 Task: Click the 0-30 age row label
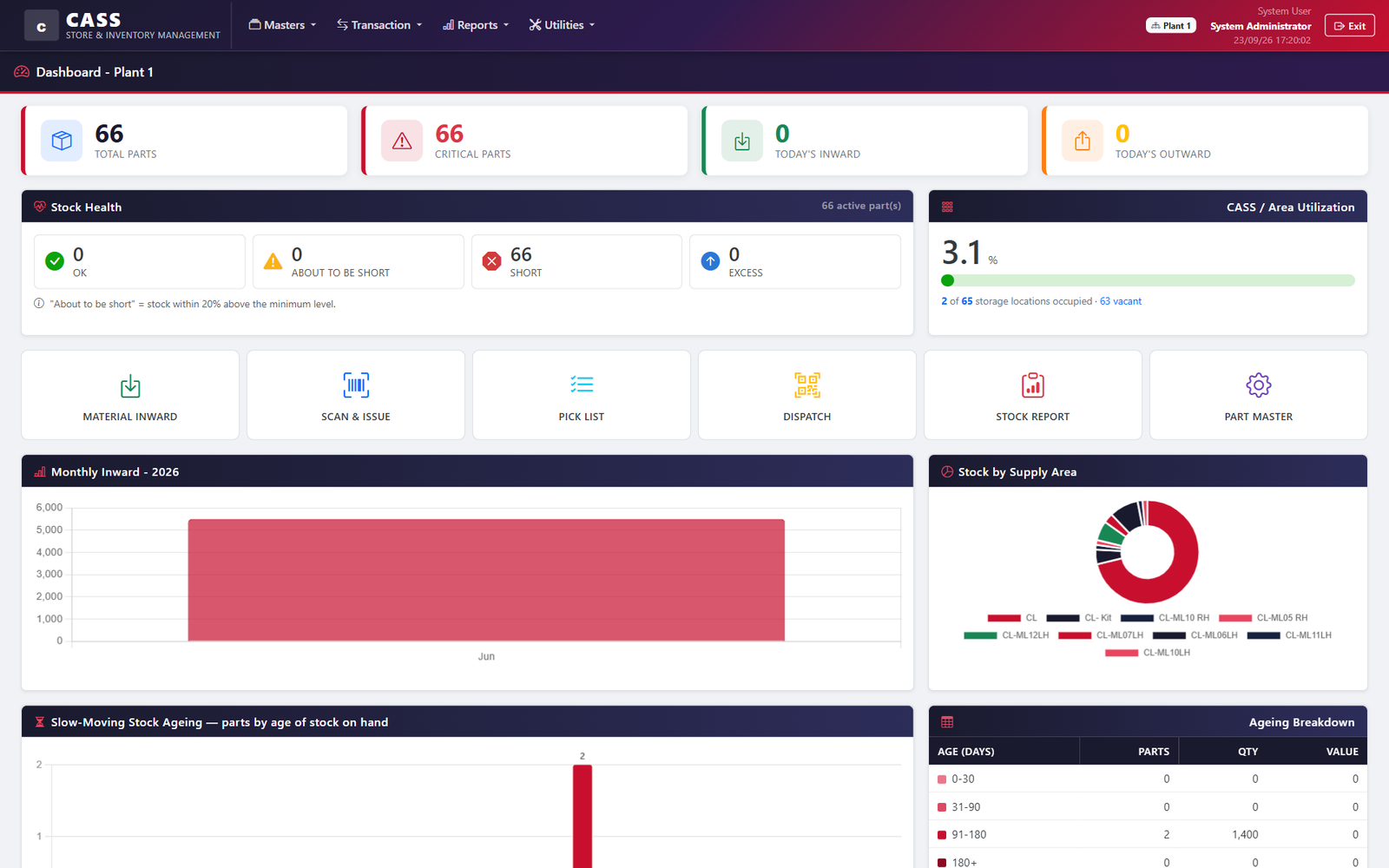click(x=963, y=779)
